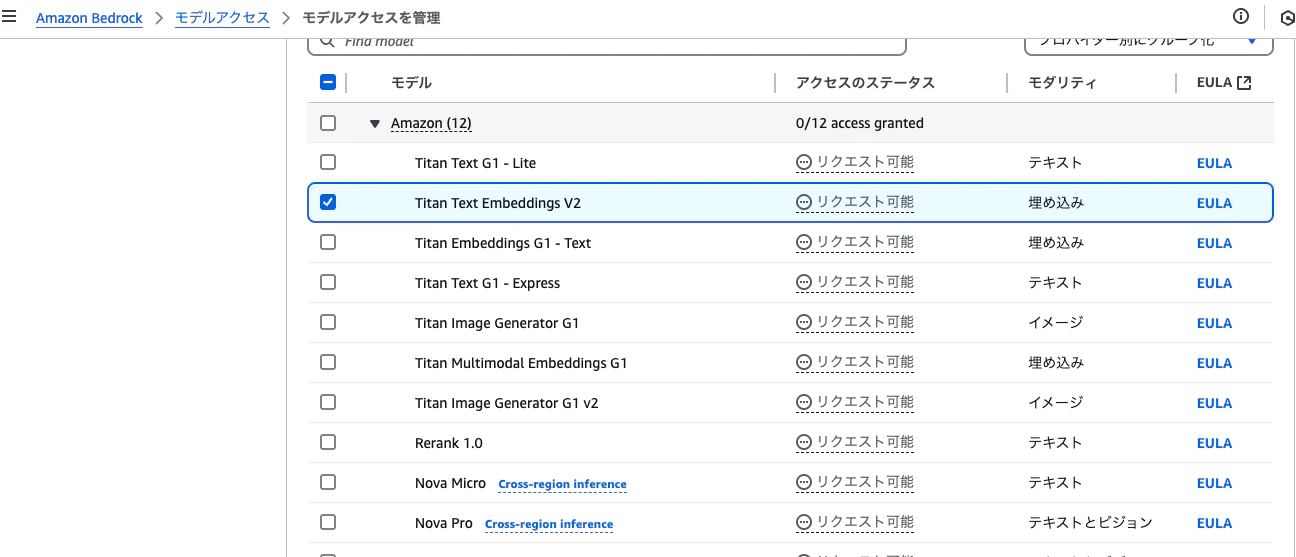This screenshot has height=557, width=1296.
Task: Click the モダリティ column header
Action: 1062,83
